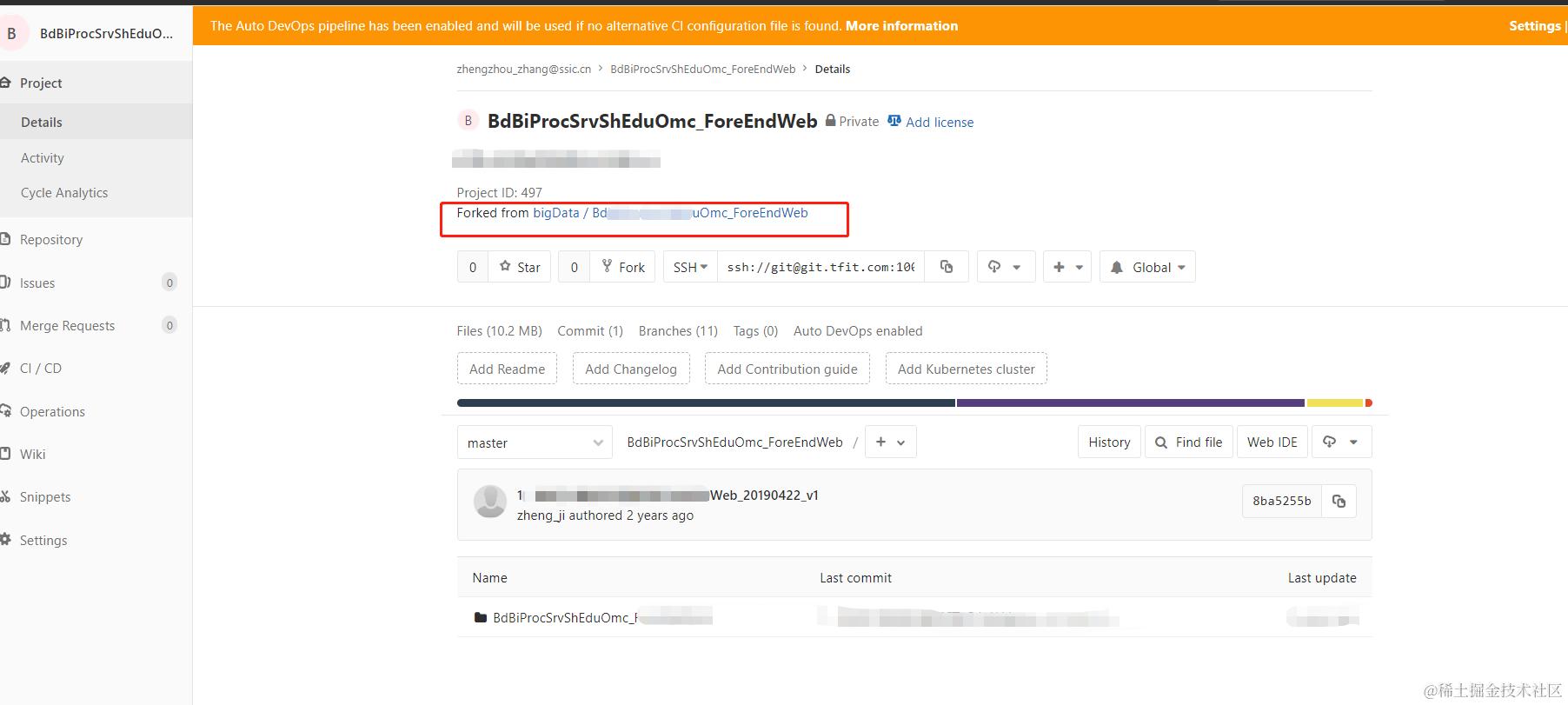Screen dimensions: 1568x705
Task: Switch clone protocol from SSH dropdown
Action: pos(690,267)
